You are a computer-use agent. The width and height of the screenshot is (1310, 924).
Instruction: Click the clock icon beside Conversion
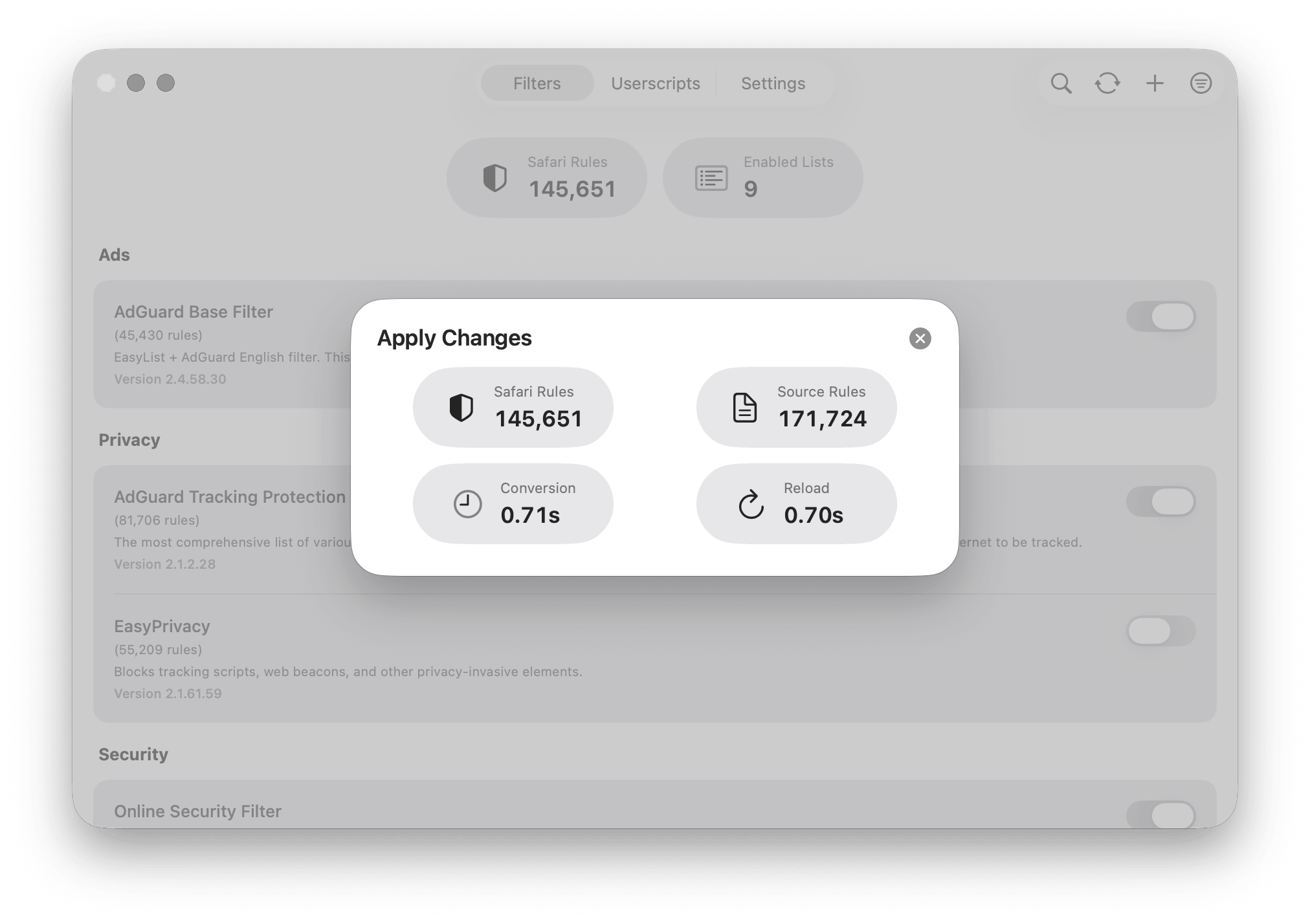click(467, 504)
